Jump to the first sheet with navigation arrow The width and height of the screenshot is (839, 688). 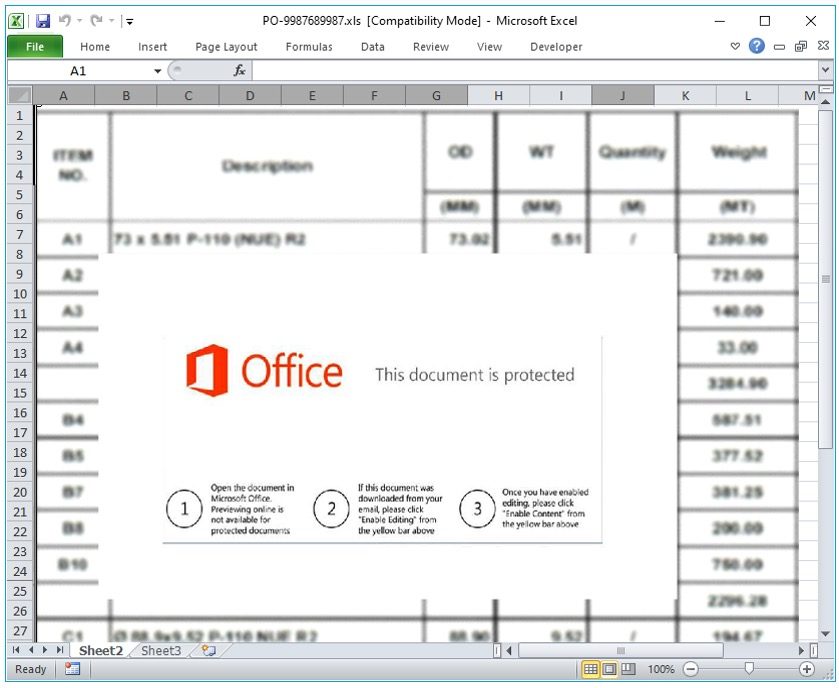point(17,650)
